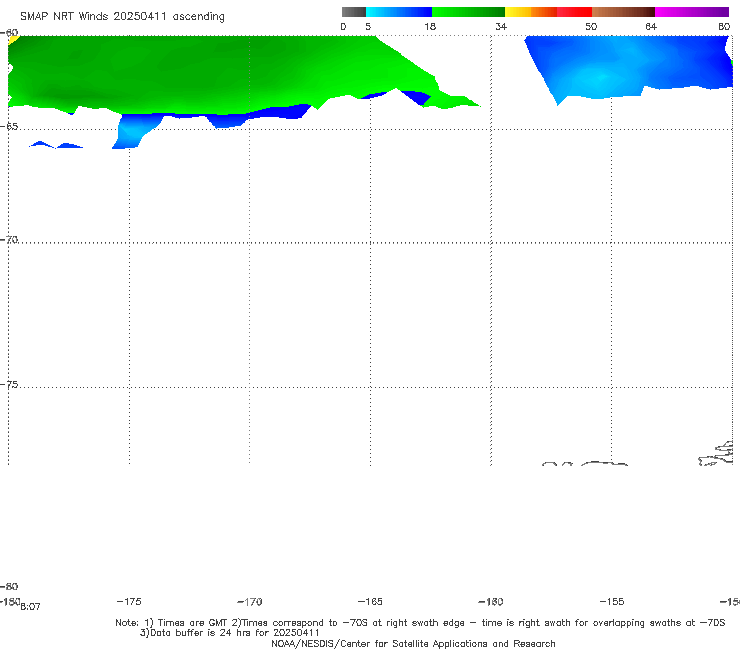The height and width of the screenshot is (650, 740).
Task: Click the light blue wind swath on the right
Action: click(x=628, y=66)
